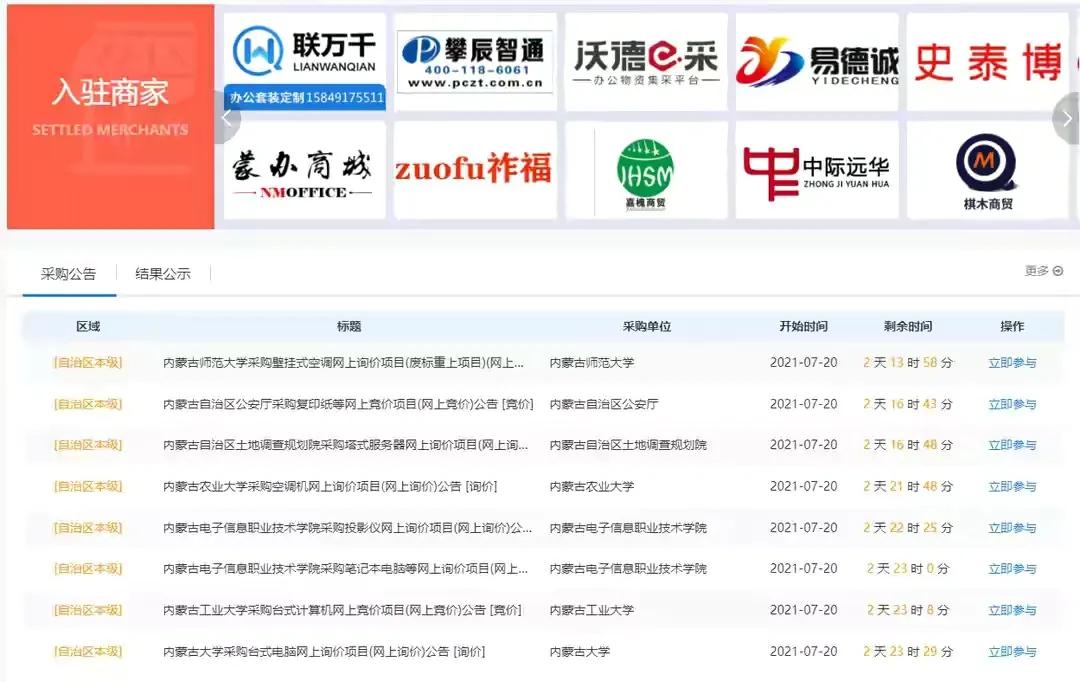Viewport: 1080px width, 682px height.
Task: Click the 更多 link with arrow icon
Action: pos(1043,271)
